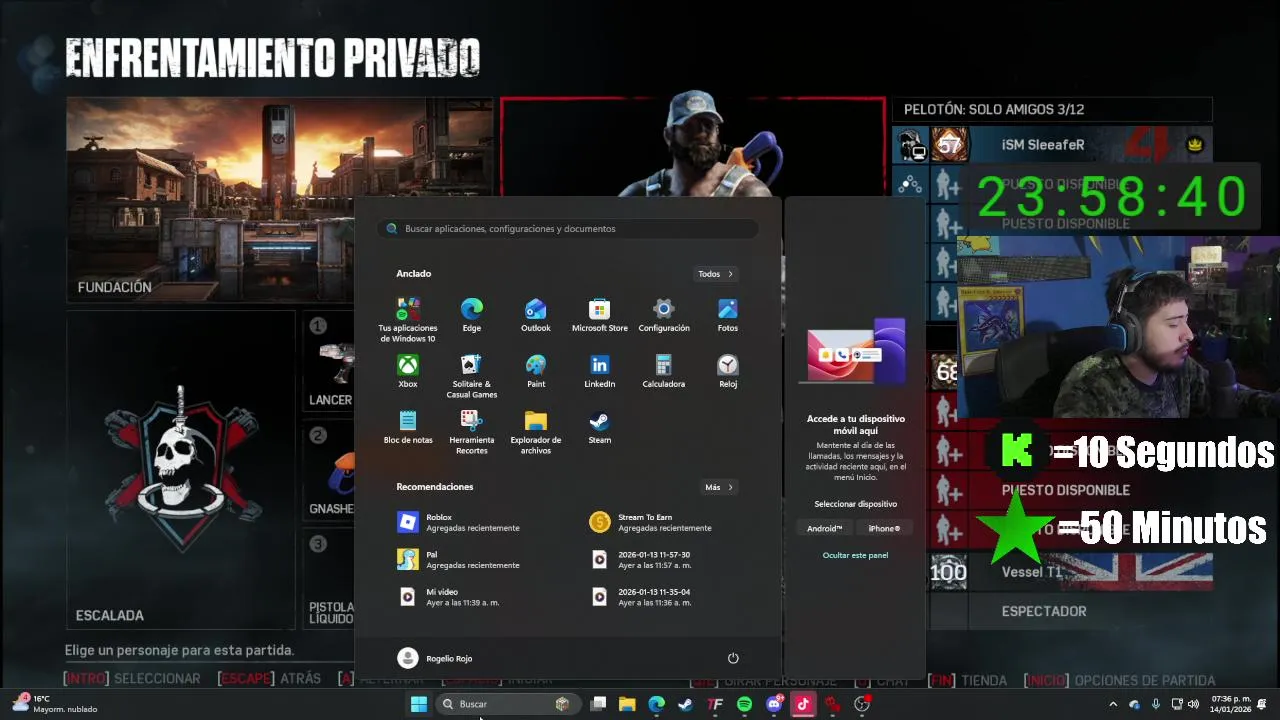This screenshot has width=1280, height=720.
Task: Open the Reloj clock app
Action: point(728,372)
